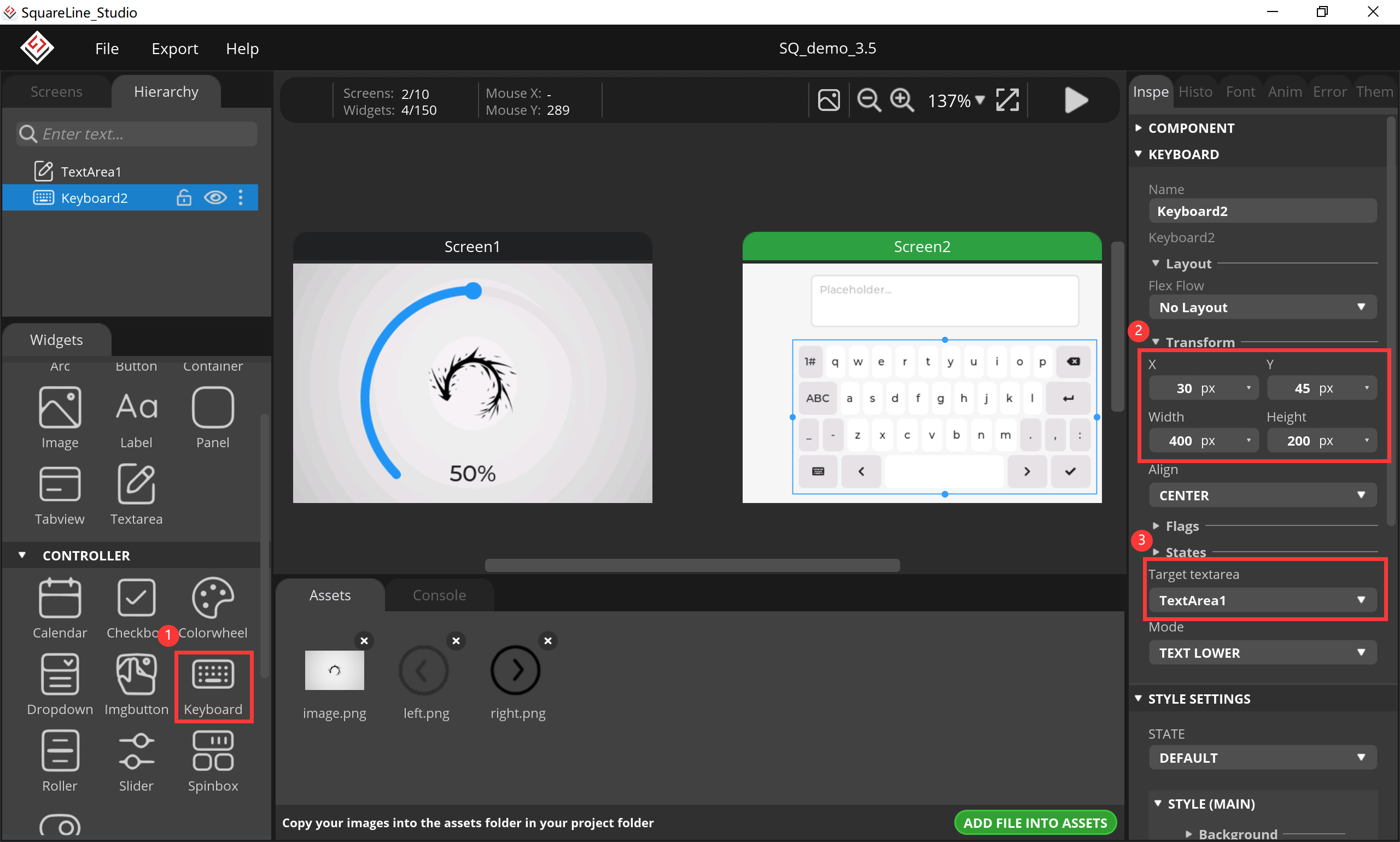1400x842 pixels.
Task: Start the simulator with the play button
Action: tap(1075, 101)
